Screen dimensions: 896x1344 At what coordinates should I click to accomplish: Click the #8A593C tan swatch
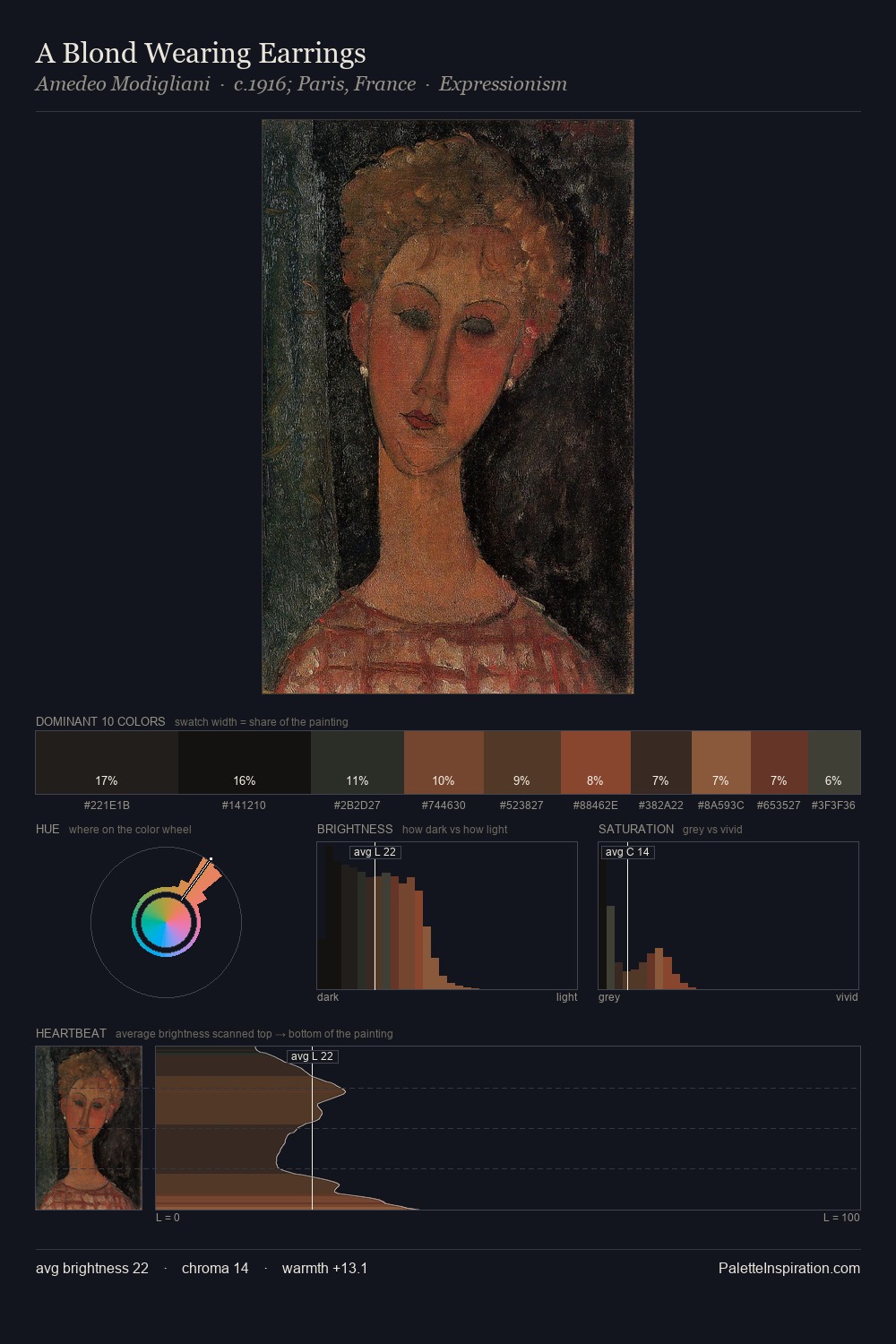tap(721, 762)
